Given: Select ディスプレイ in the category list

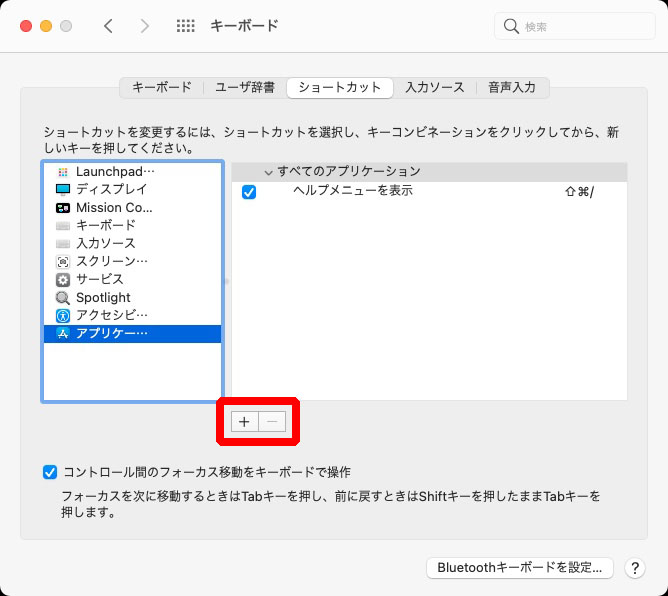Looking at the screenshot, I should coord(132,189).
